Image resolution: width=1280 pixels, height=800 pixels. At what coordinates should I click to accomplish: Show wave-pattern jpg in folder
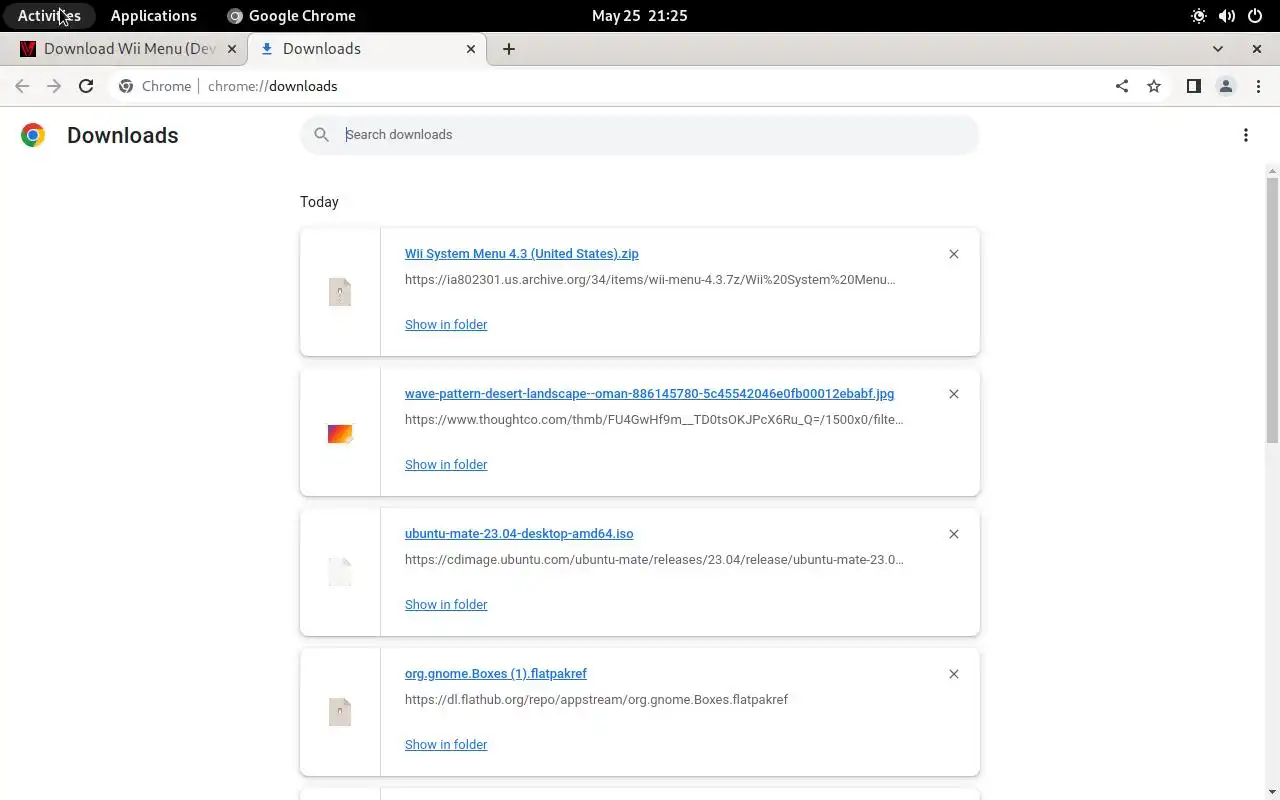pos(446,464)
